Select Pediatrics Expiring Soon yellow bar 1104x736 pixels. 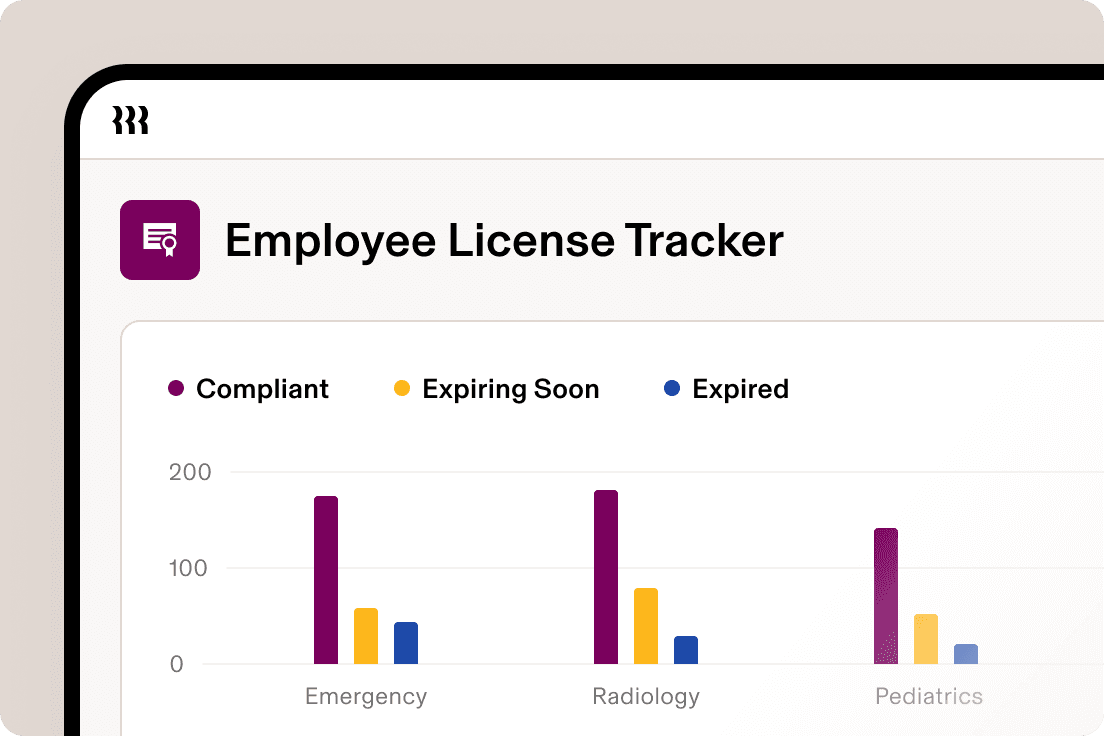pos(926,639)
